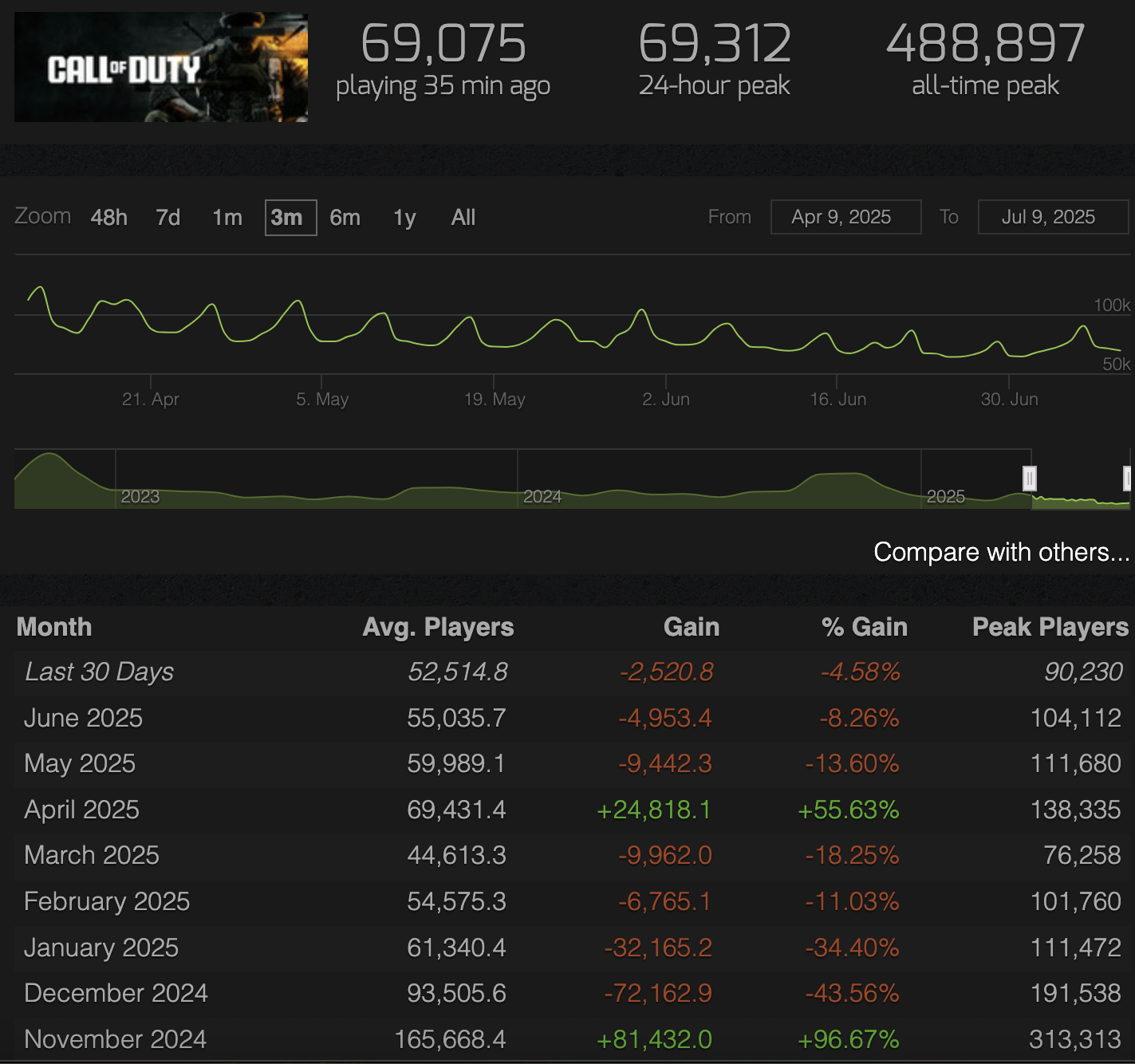Image resolution: width=1135 pixels, height=1064 pixels.
Task: Click the 100k y-axis label
Action: (x=1112, y=305)
